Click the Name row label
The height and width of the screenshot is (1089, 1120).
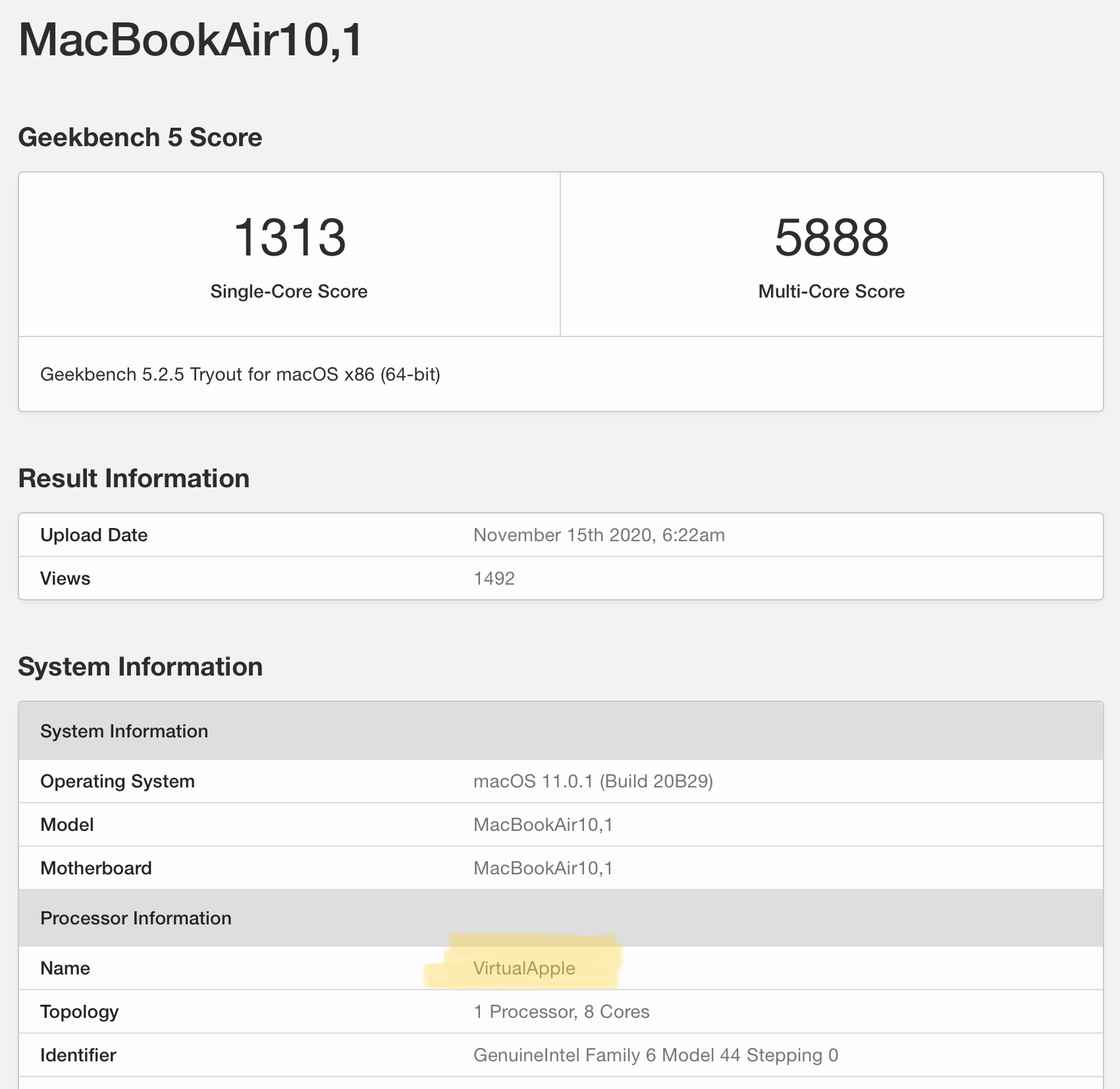click(x=65, y=969)
